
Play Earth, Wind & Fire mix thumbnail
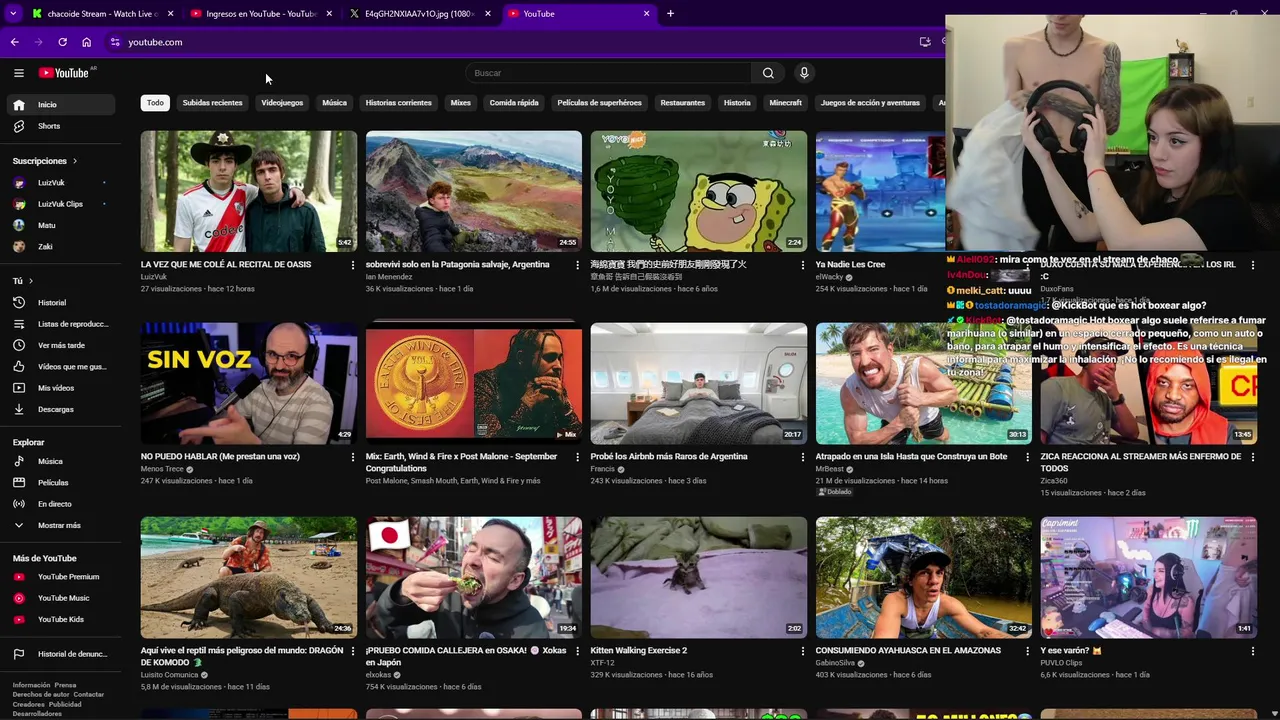point(474,383)
